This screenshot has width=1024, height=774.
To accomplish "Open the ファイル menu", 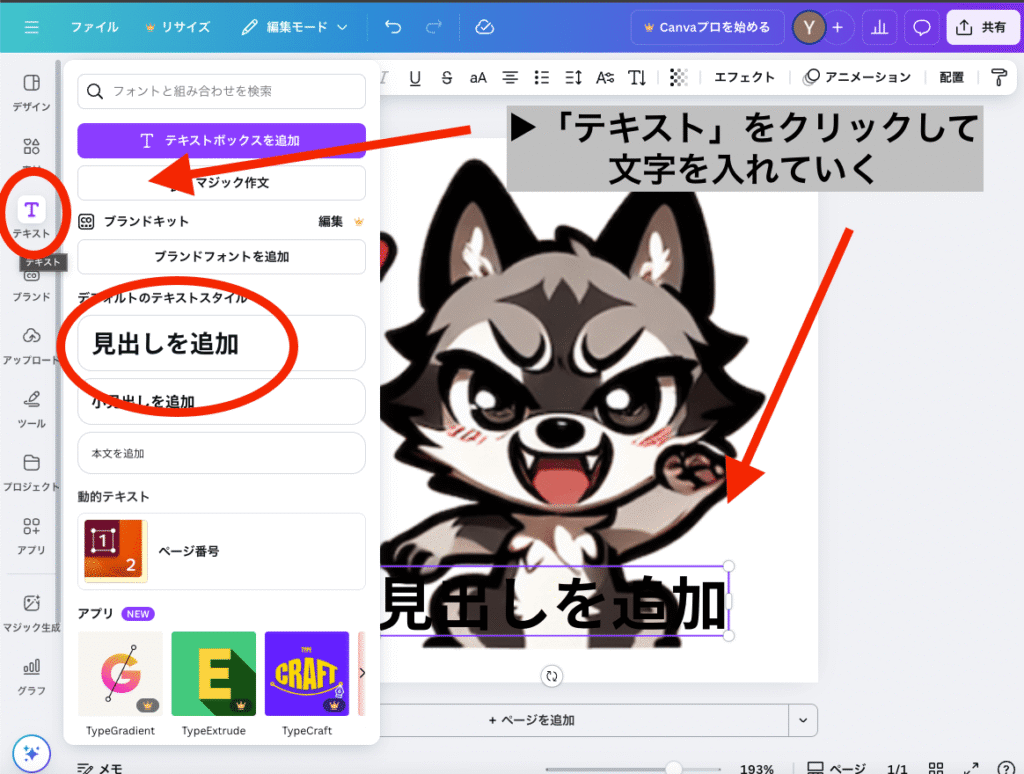I will click(x=94, y=27).
